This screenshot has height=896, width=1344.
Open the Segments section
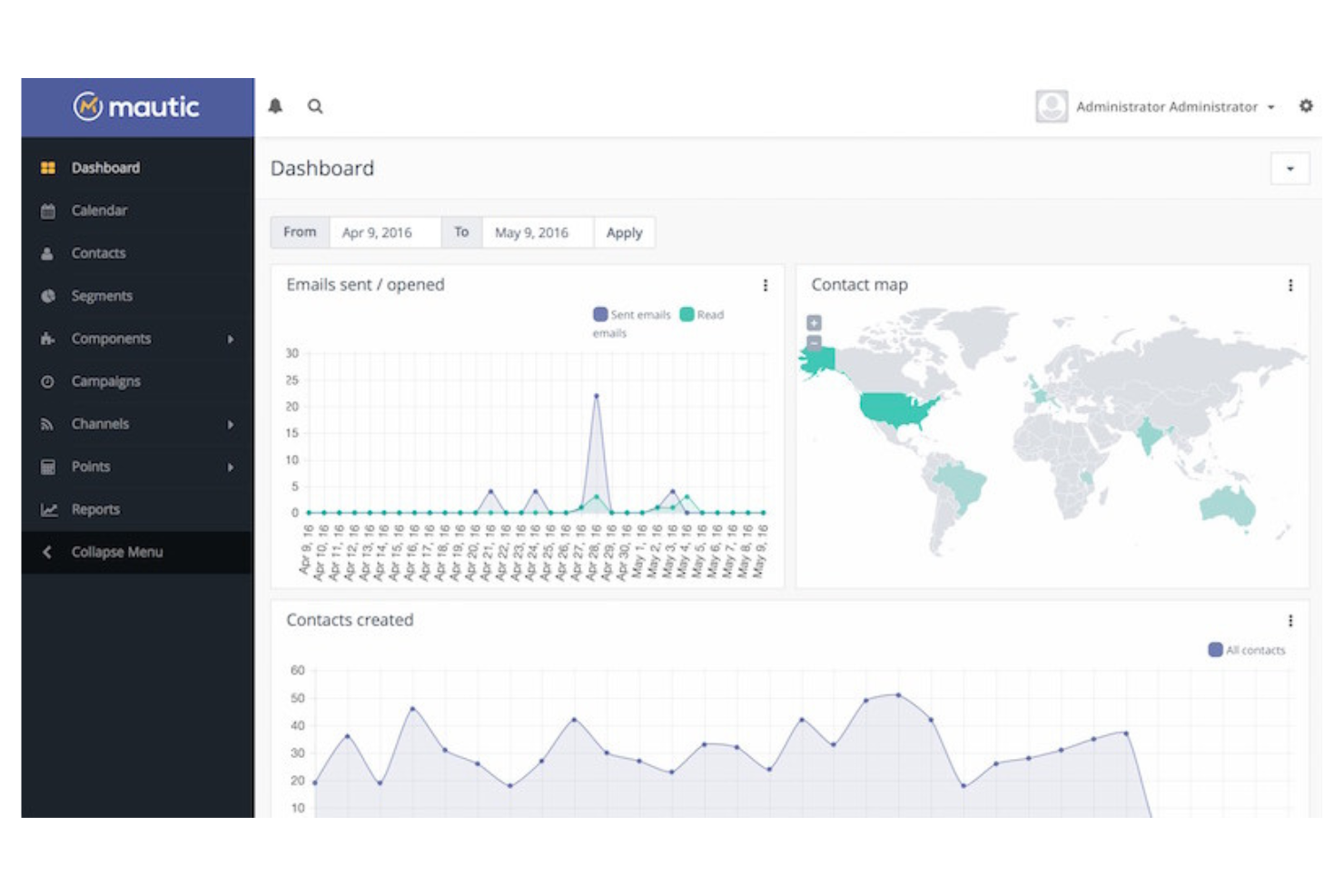[102, 295]
